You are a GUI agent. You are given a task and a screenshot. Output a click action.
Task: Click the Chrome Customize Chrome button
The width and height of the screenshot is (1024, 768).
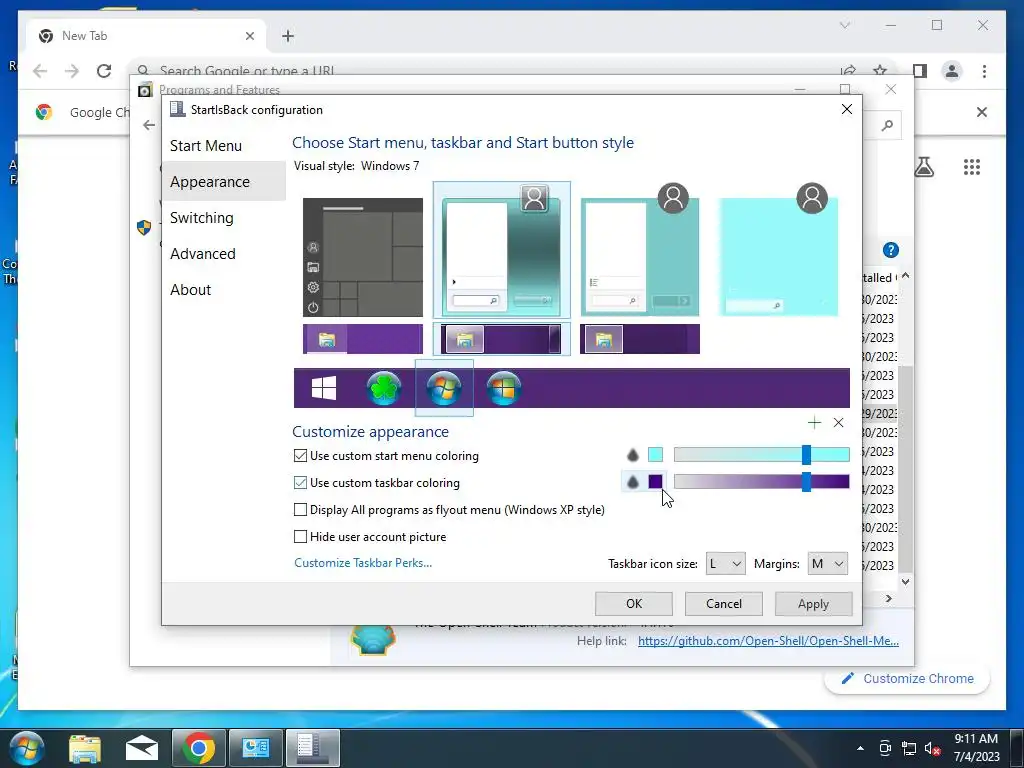[x=907, y=679]
